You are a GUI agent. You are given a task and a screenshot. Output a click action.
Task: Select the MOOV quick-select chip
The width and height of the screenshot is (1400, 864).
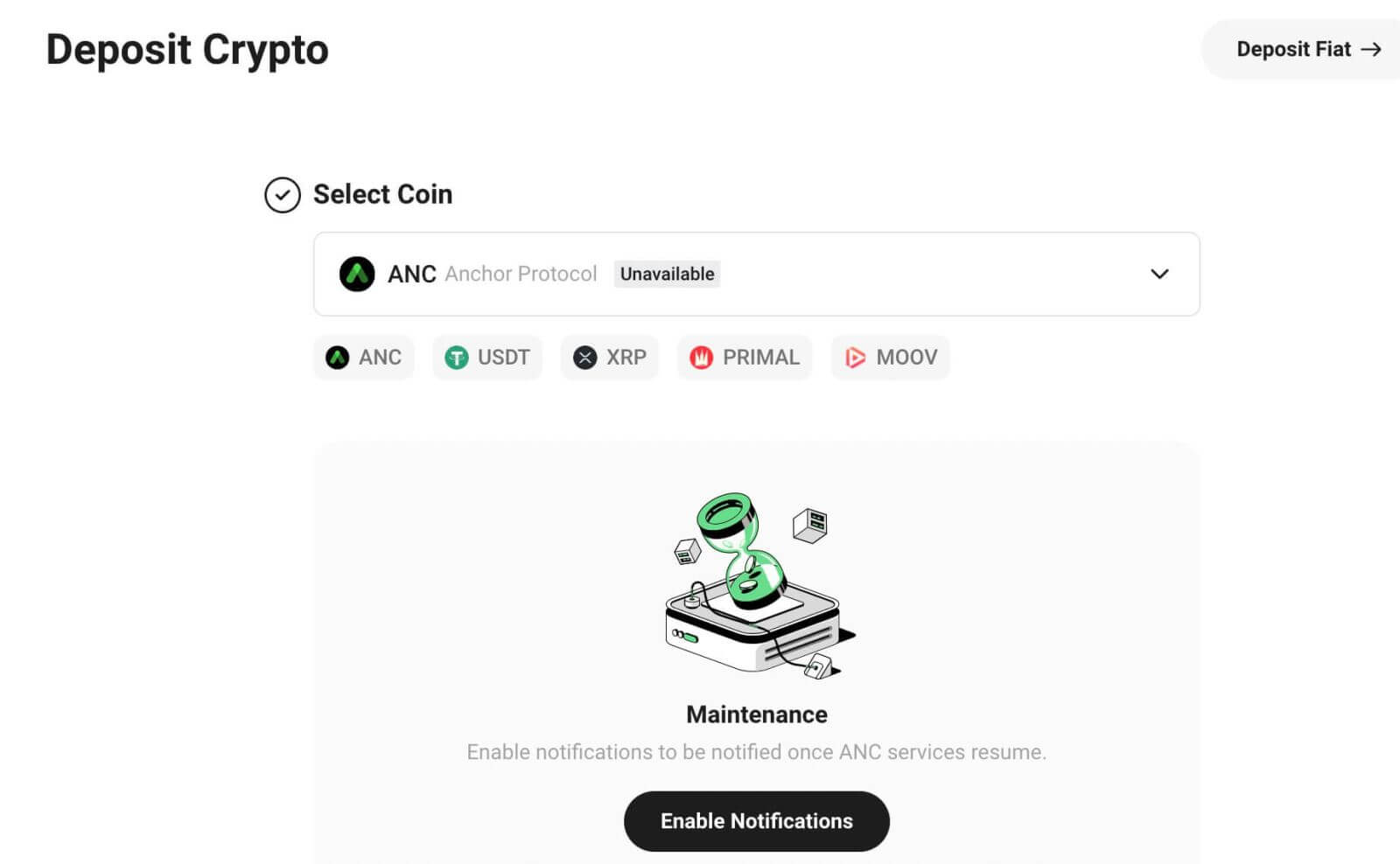pos(890,357)
